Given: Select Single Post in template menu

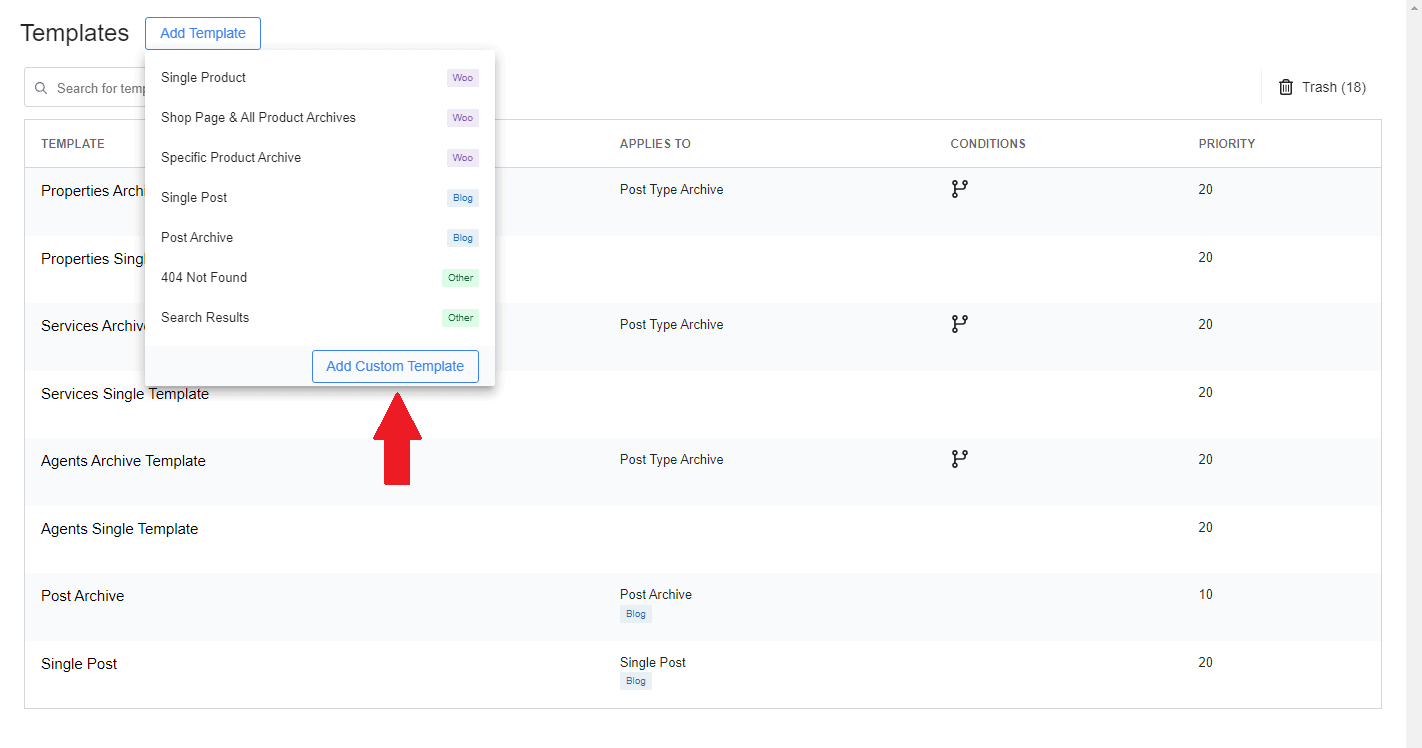Looking at the screenshot, I should click(194, 198).
